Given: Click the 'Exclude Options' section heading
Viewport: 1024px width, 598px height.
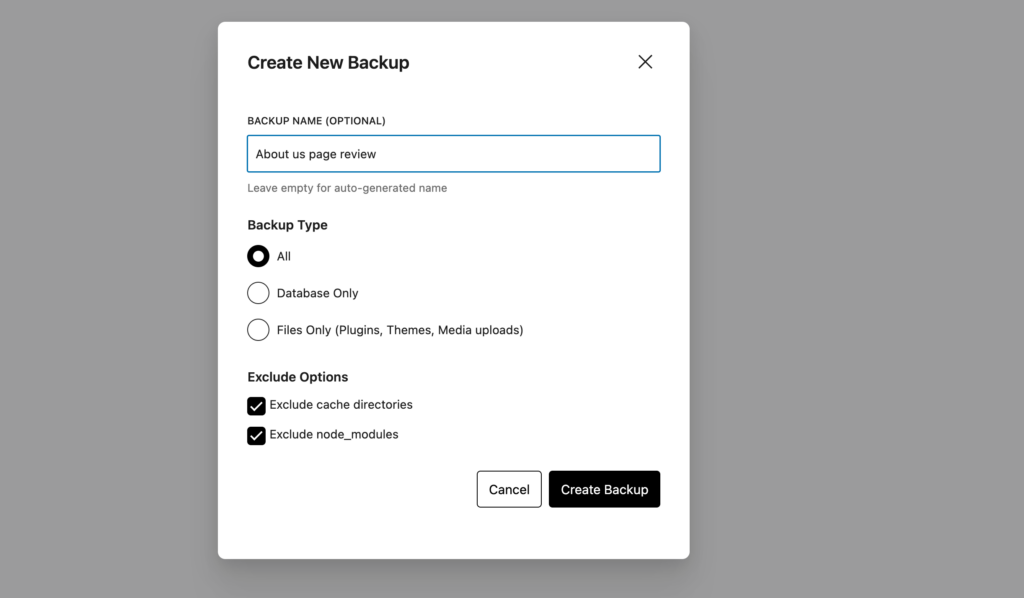Looking at the screenshot, I should pos(298,377).
